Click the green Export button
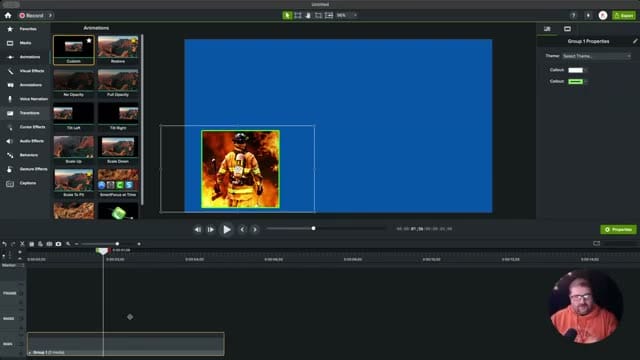 click(x=624, y=16)
